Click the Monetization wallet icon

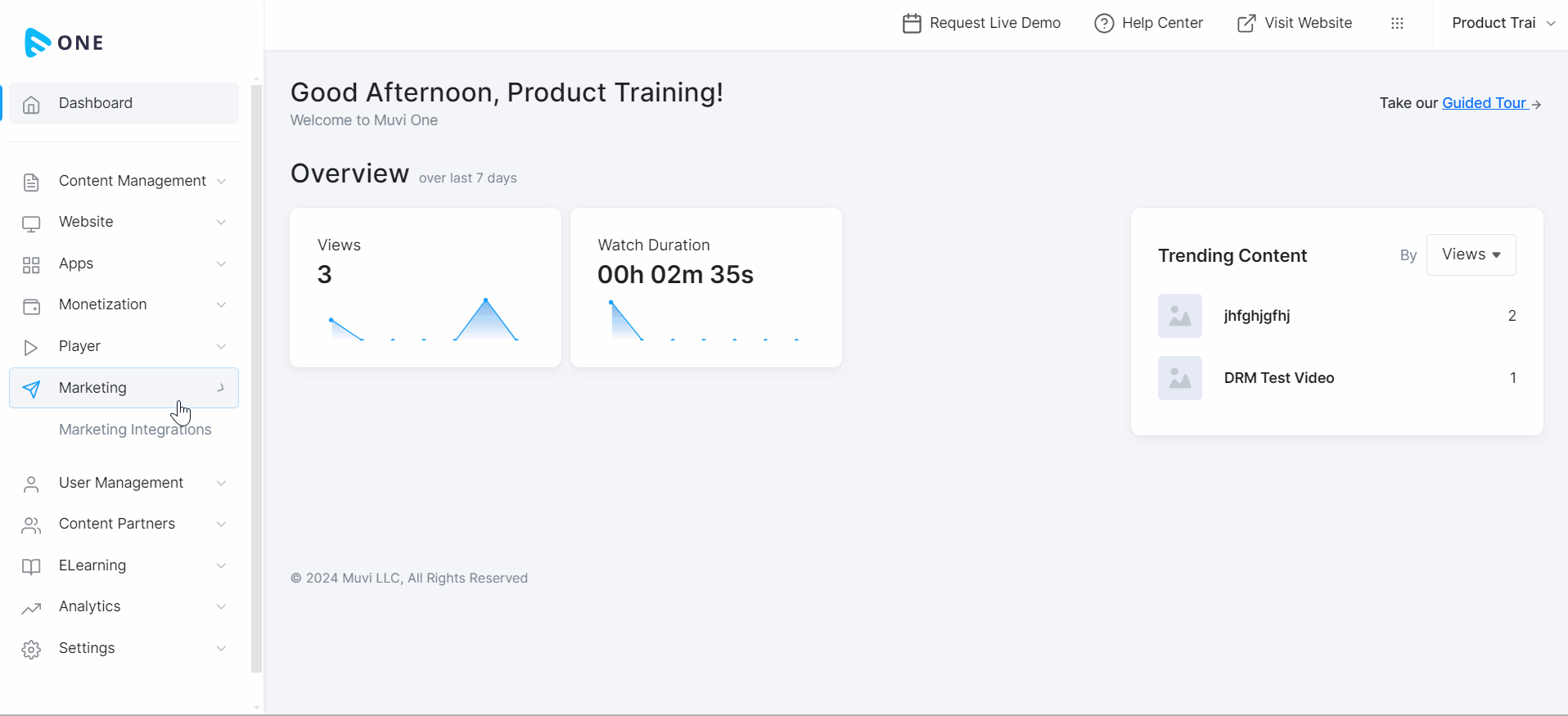coord(31,306)
